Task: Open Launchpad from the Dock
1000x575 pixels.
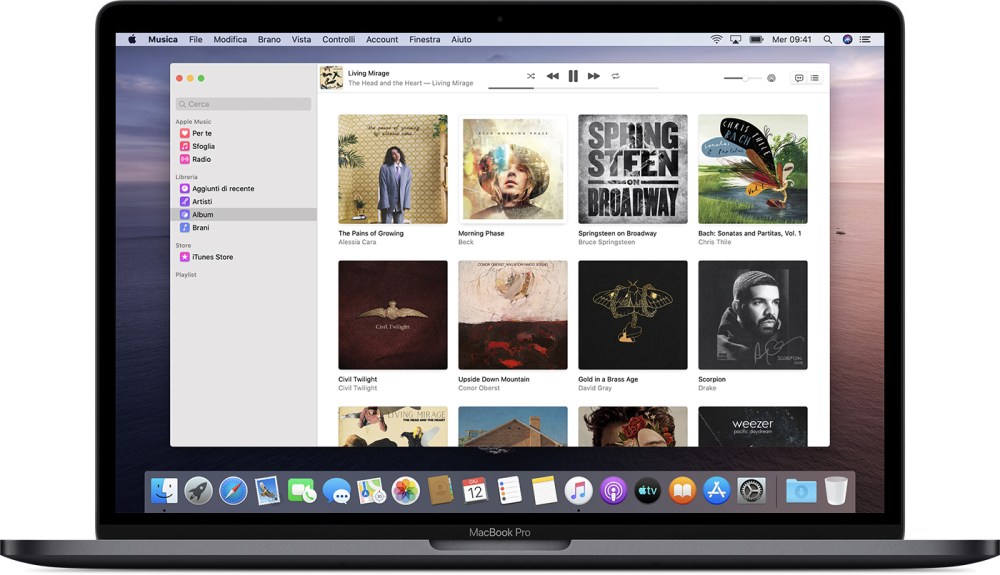Action: pos(198,491)
